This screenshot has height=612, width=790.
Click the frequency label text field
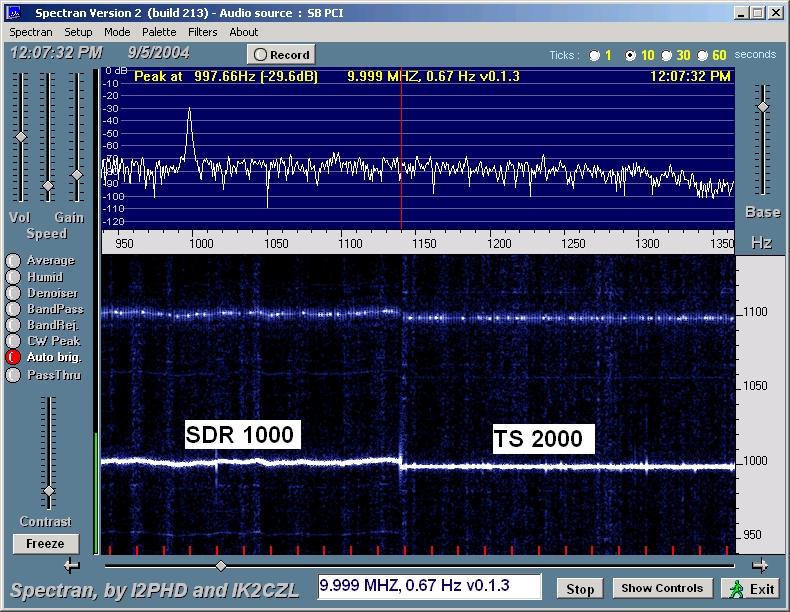(430, 586)
